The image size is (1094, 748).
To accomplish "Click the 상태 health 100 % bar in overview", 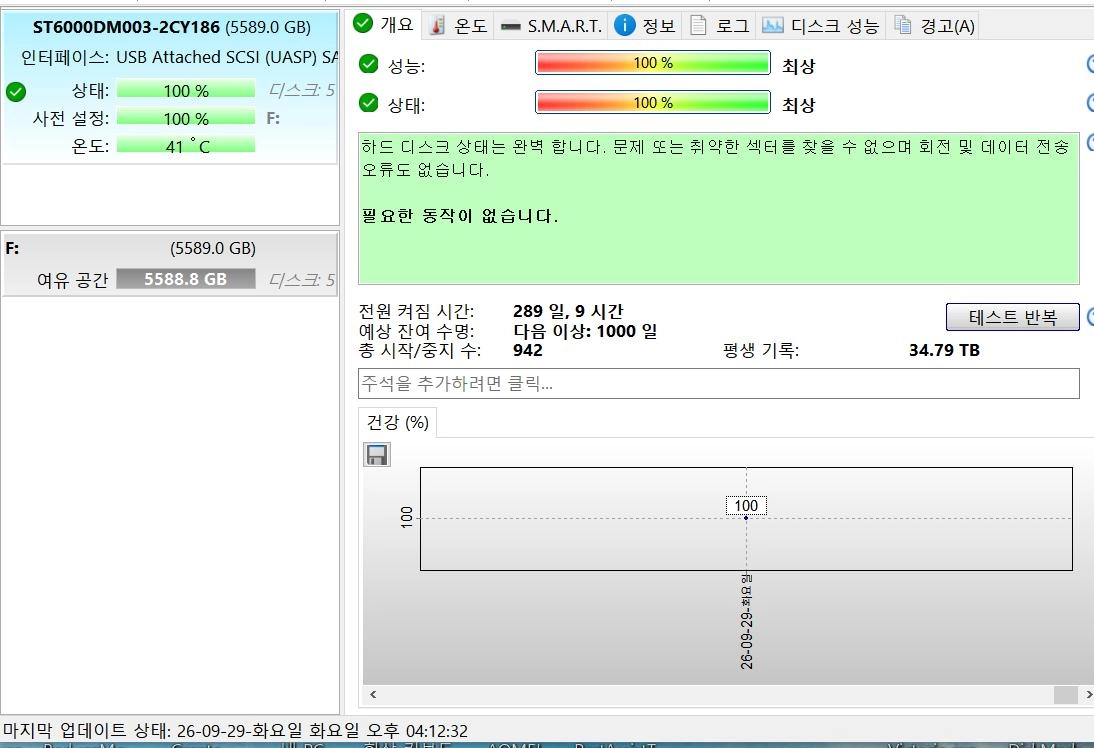I will coord(652,103).
